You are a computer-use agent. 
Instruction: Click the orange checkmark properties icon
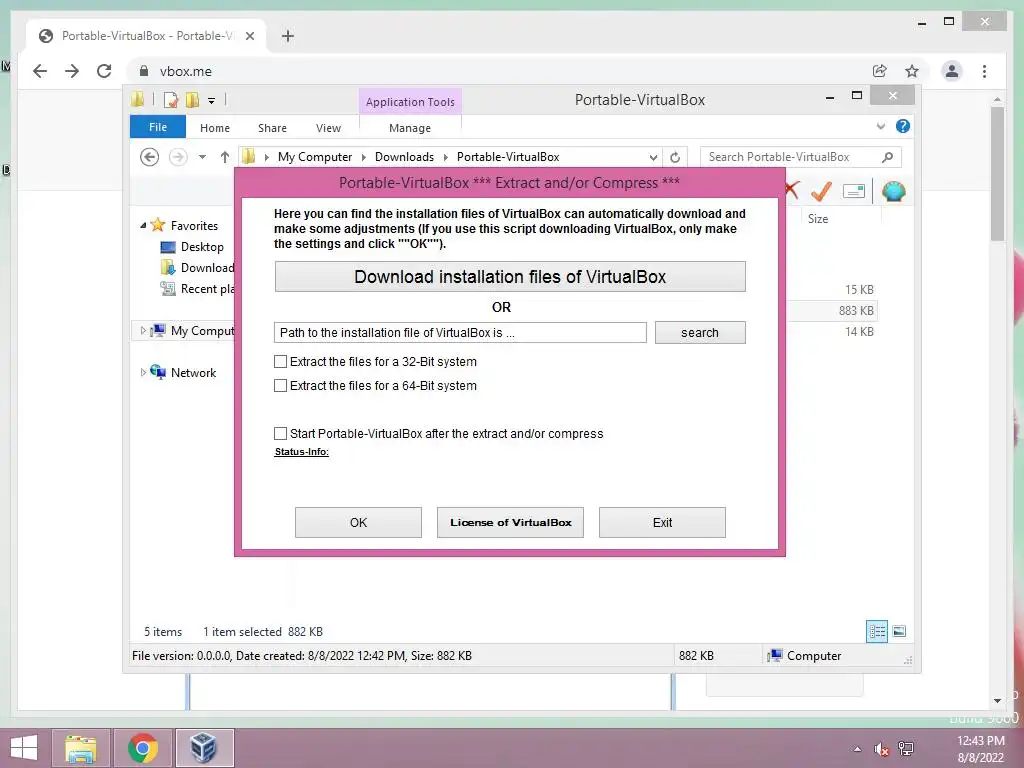tap(821, 191)
